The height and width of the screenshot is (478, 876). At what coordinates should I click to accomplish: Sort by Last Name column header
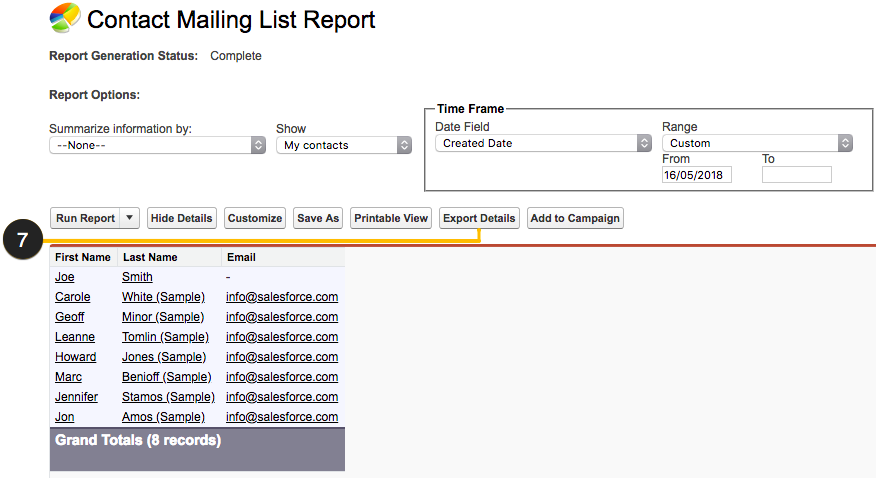150,257
